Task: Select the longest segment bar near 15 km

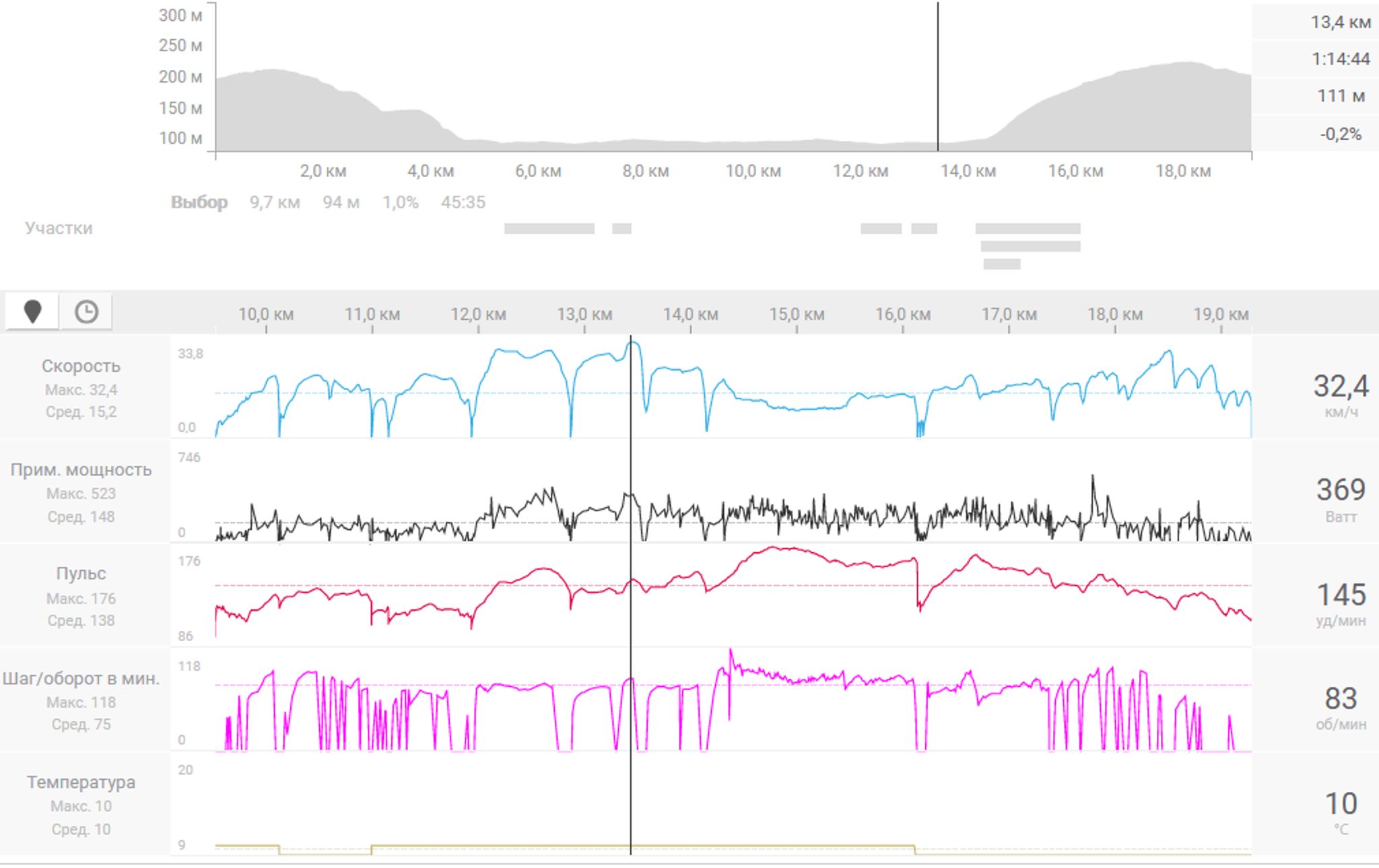Action: click(1028, 229)
